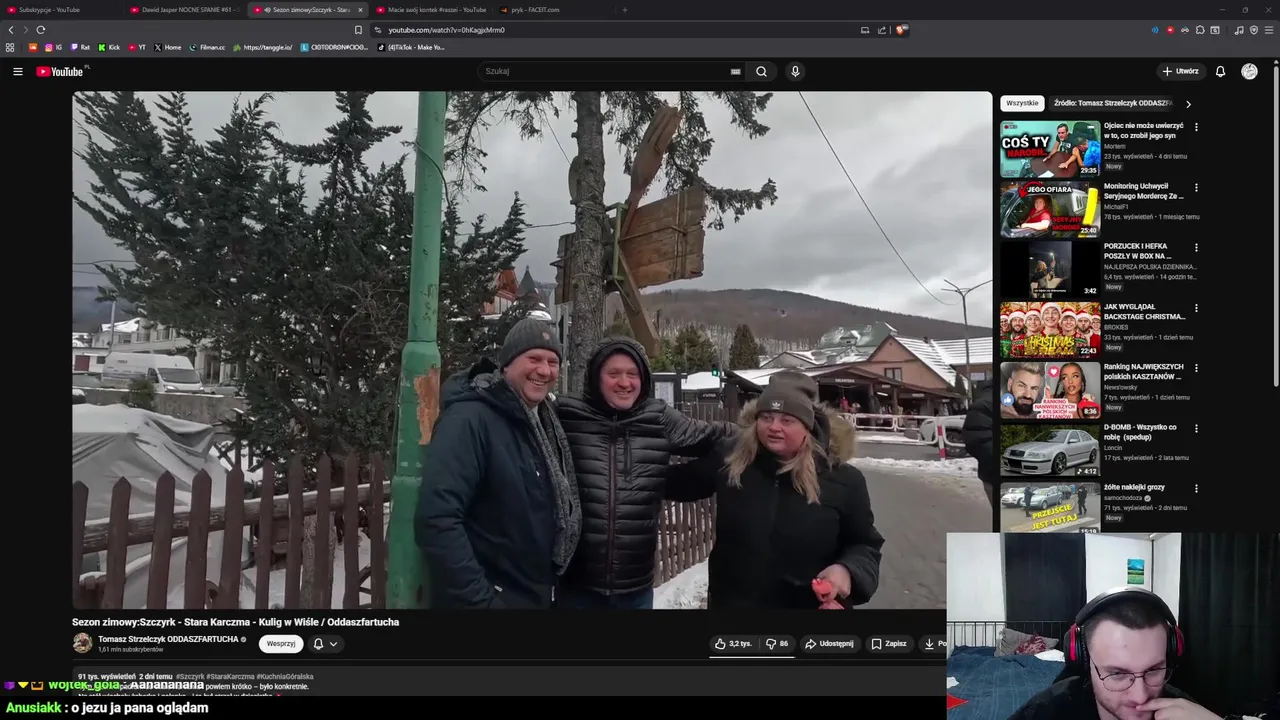Open the browser VPN shield icon
This screenshot has height=720, width=1280.
(x=1254, y=30)
